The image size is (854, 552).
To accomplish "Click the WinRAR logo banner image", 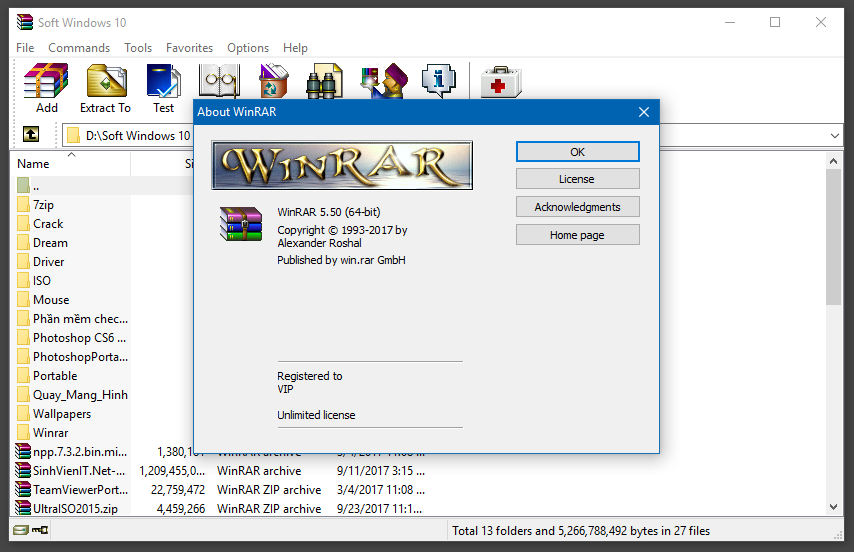I will click(342, 165).
